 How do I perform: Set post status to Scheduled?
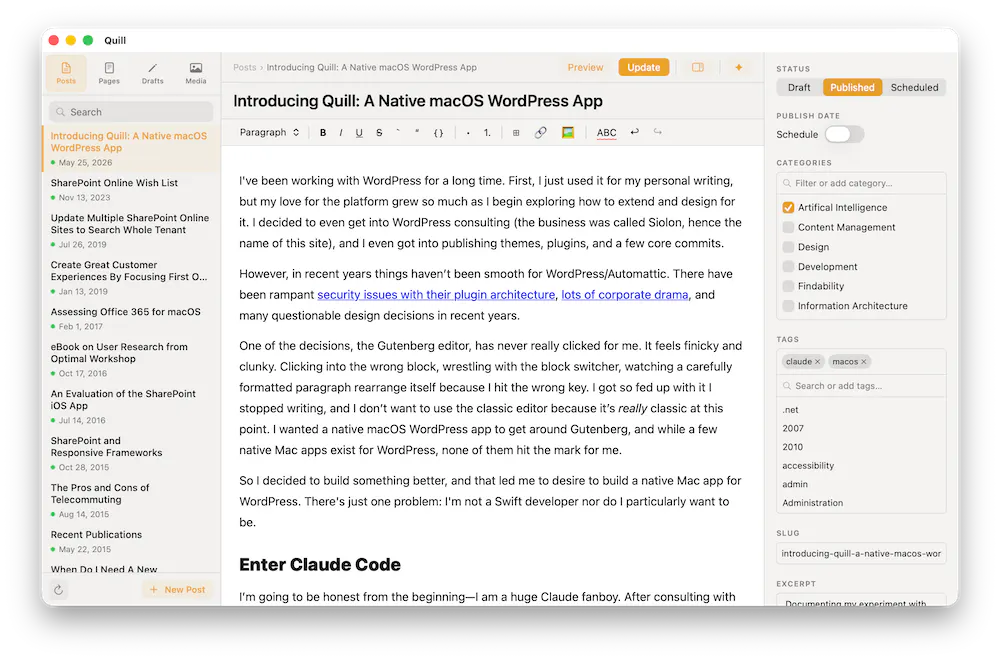coord(914,87)
